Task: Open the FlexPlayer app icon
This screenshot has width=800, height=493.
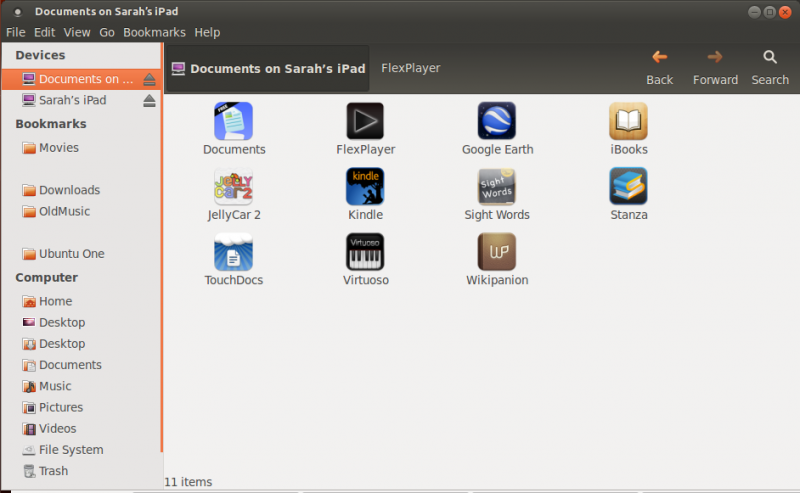Action: tap(365, 121)
